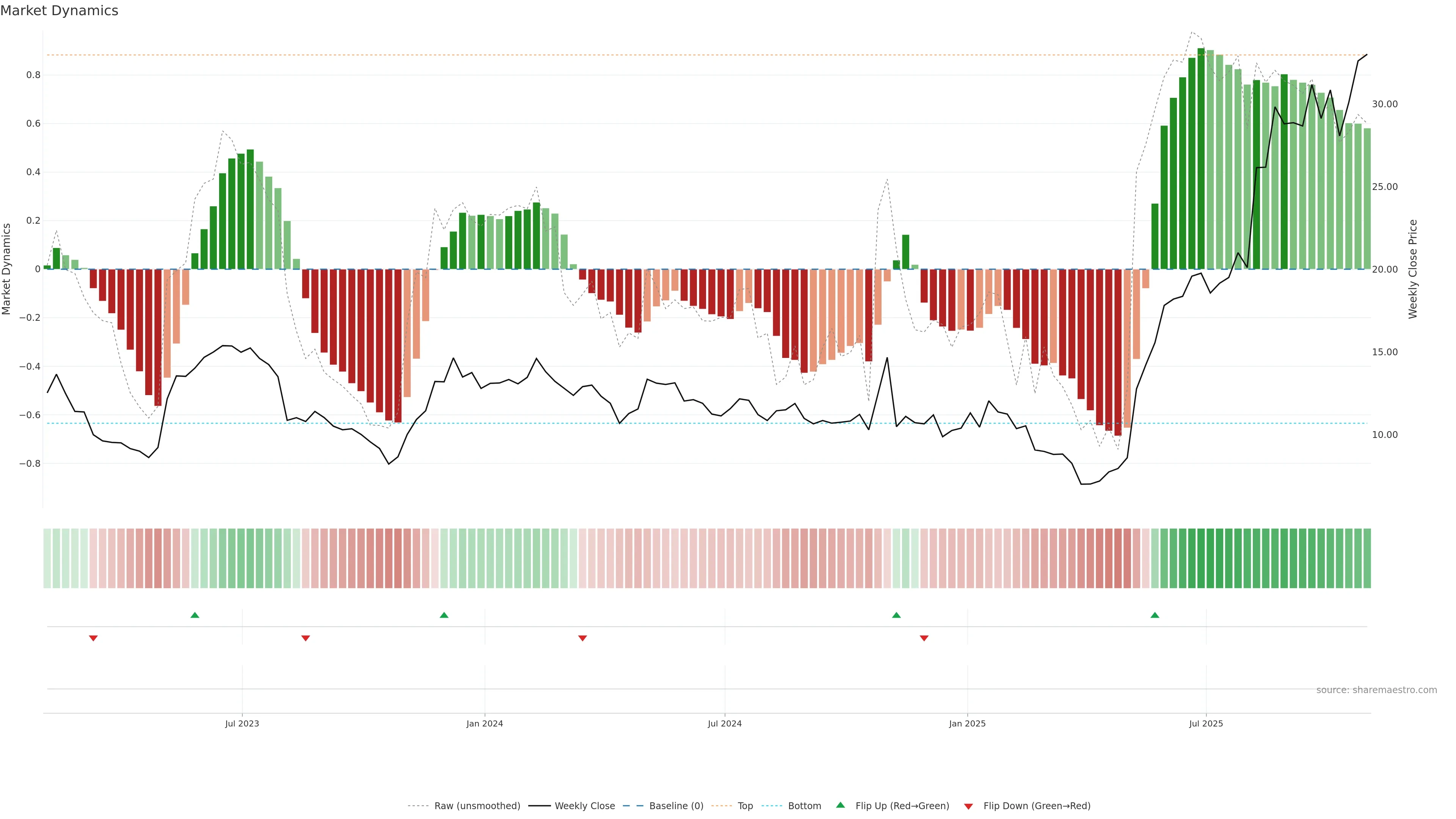This screenshot has width=1456, height=819.
Task: Click the Flip Up triangle before Jul 2023
Action: [x=195, y=615]
